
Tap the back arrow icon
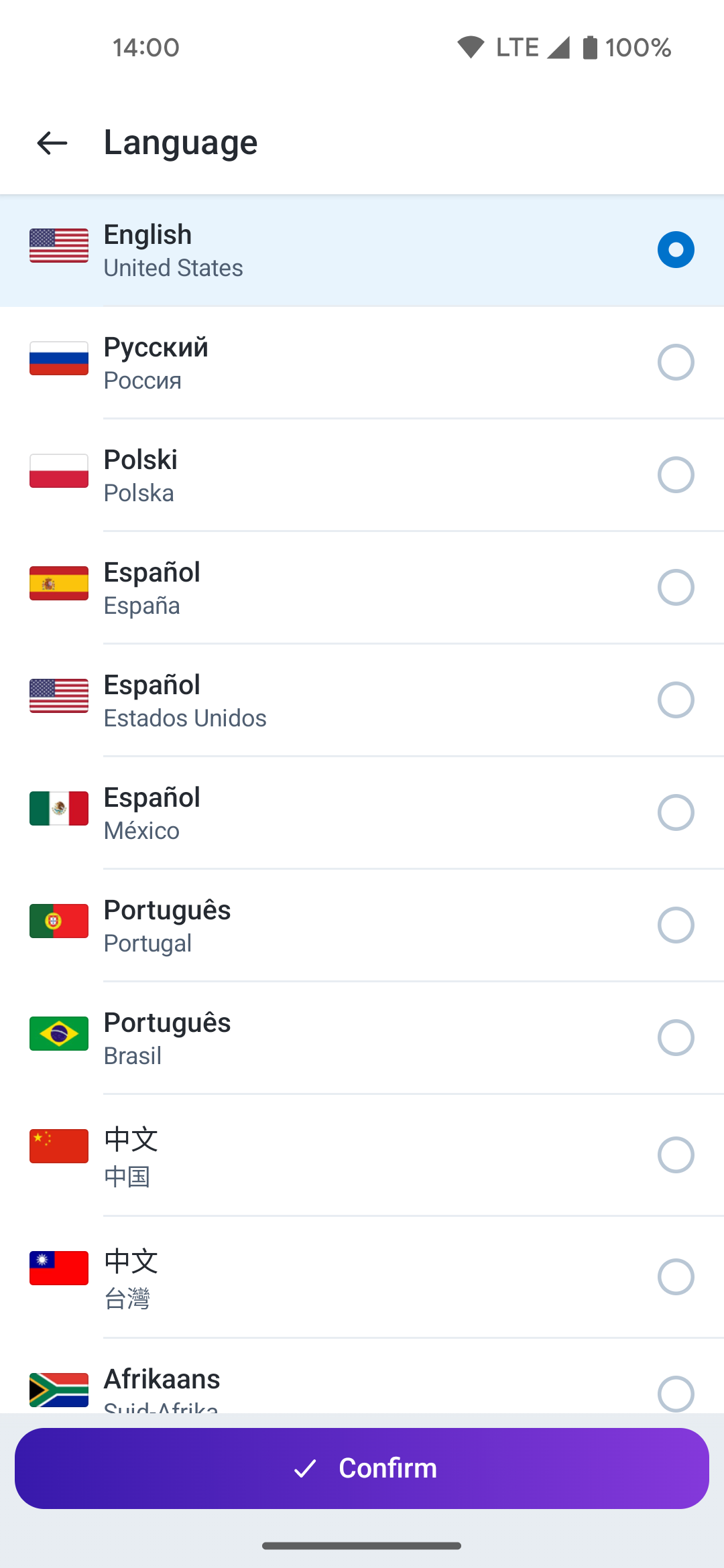[x=52, y=143]
